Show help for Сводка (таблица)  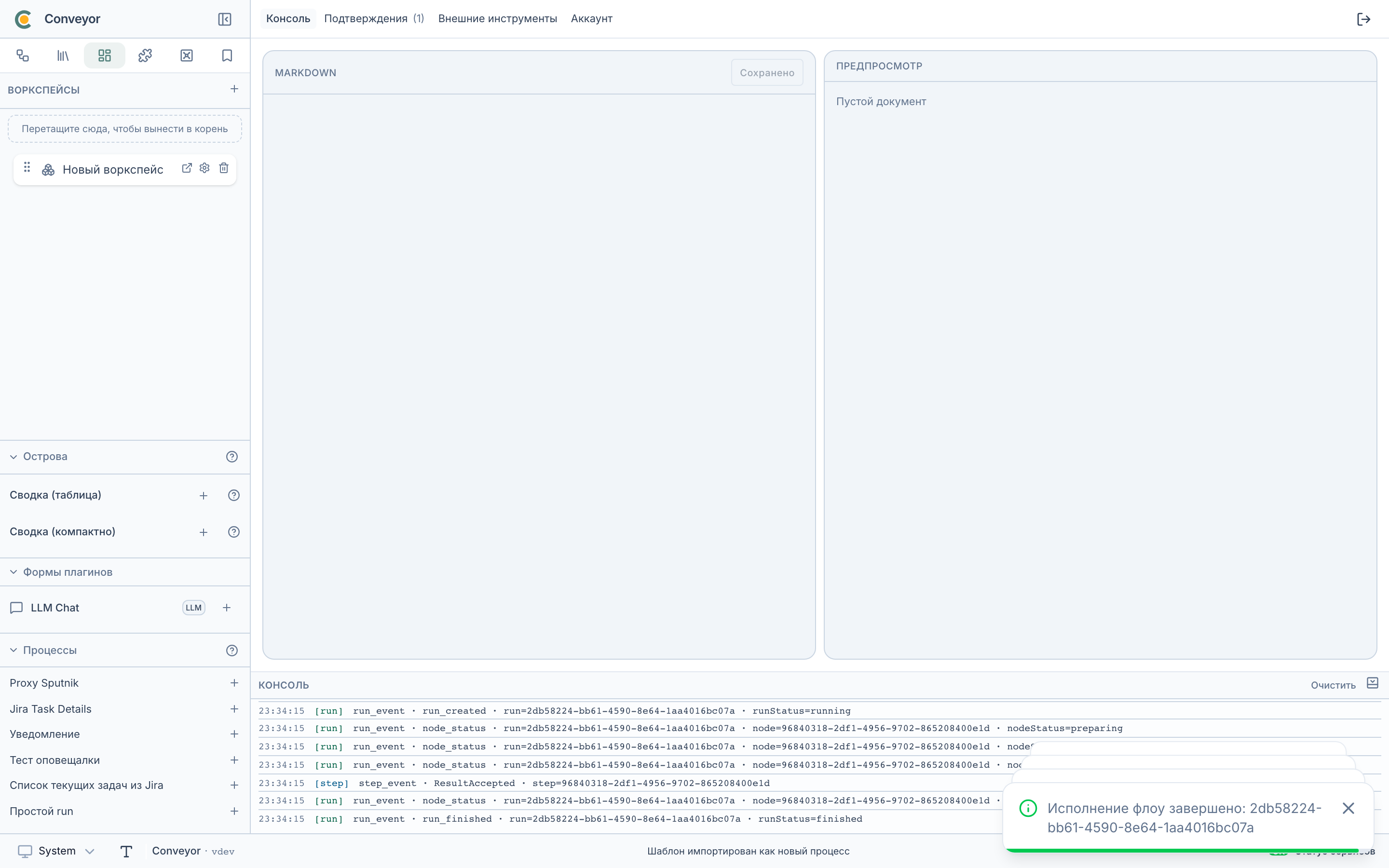coord(233,495)
